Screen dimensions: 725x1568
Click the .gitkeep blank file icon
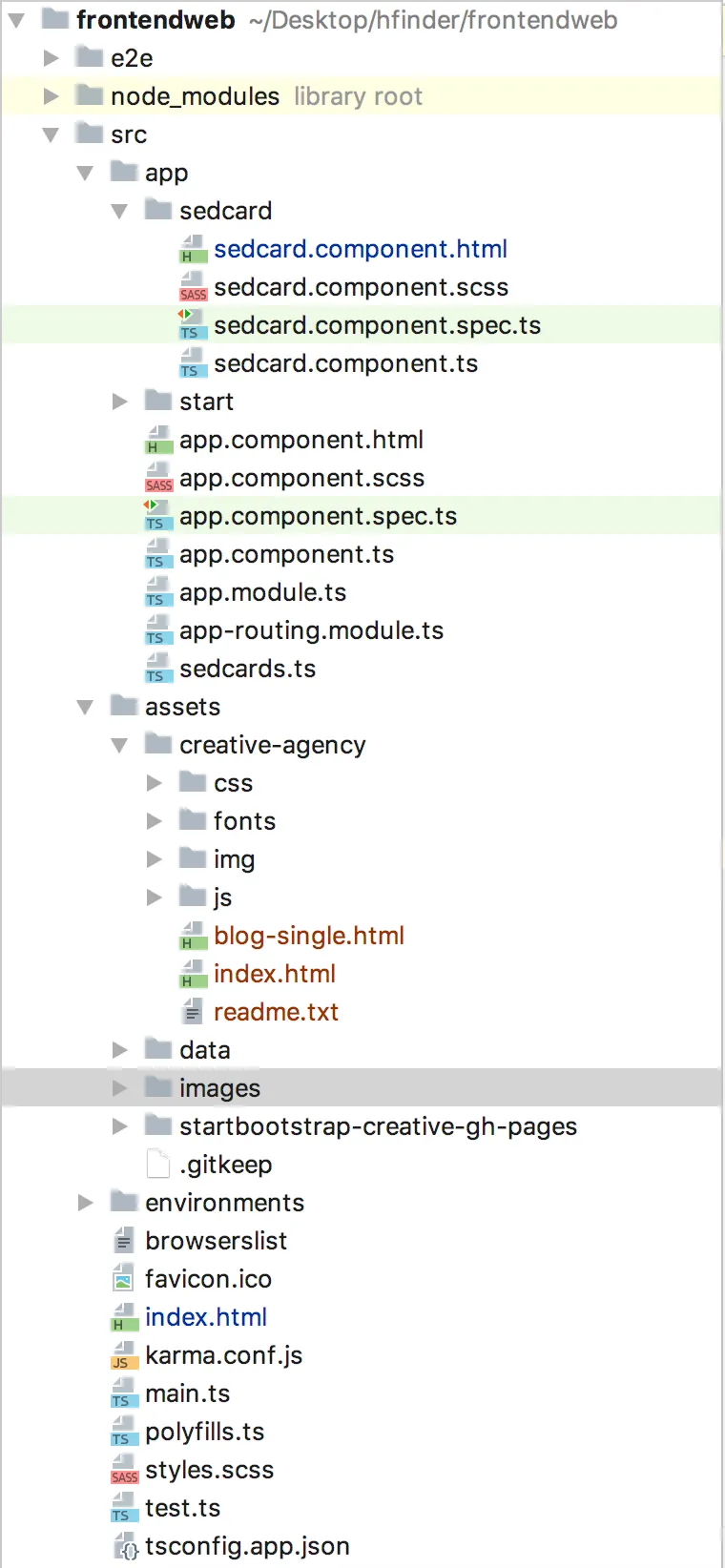(158, 1165)
